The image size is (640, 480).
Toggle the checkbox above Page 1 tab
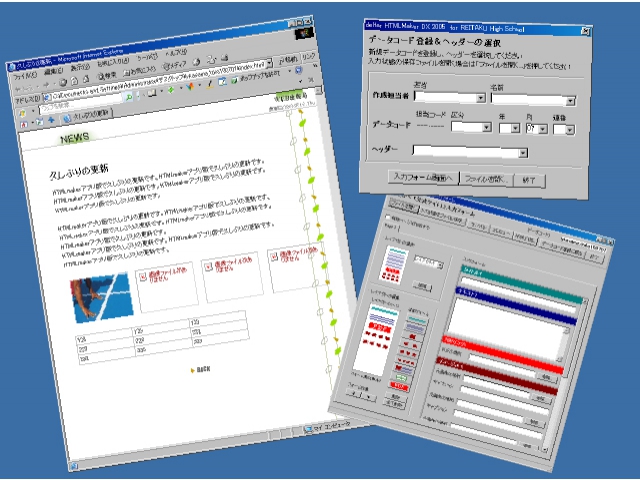pos(388,217)
